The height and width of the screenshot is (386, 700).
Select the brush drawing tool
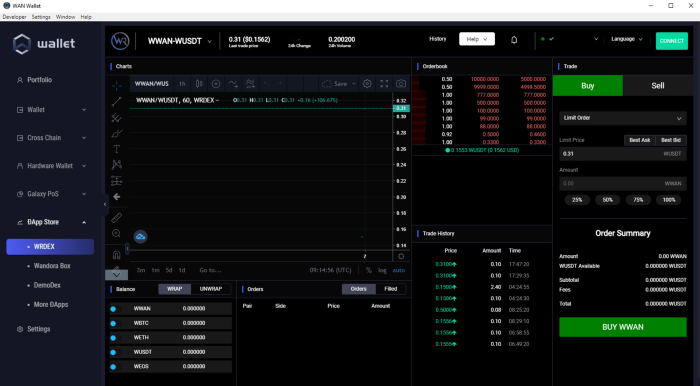point(117,133)
